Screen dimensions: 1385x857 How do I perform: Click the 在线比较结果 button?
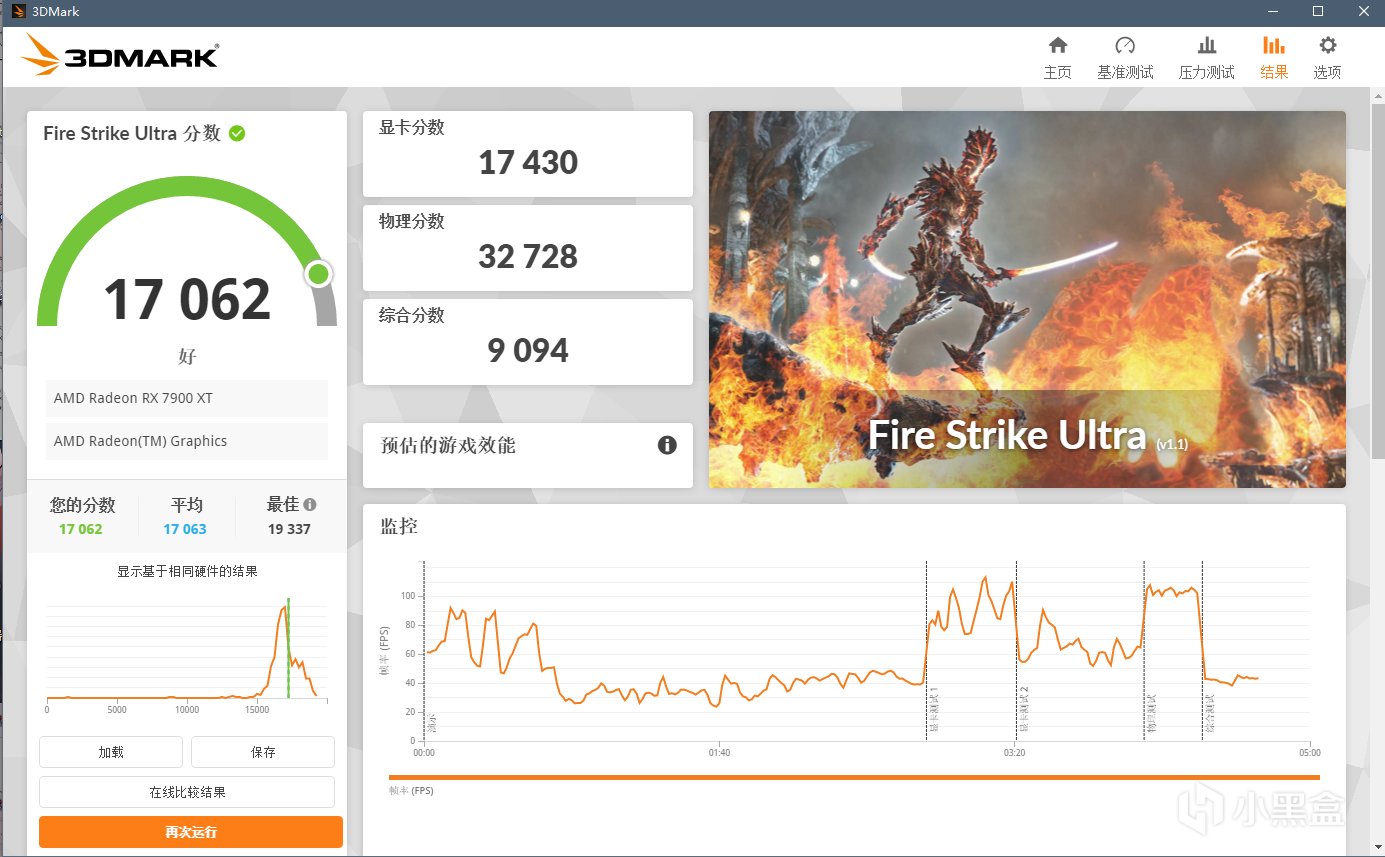click(x=187, y=792)
